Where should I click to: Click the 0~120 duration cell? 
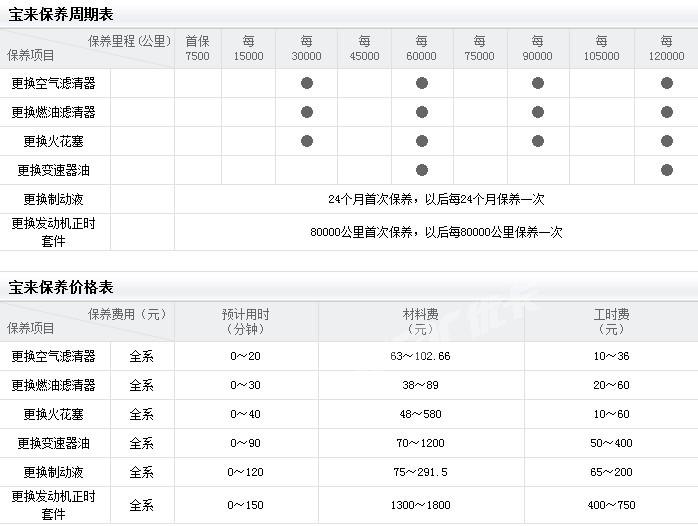pyautogui.click(x=246, y=472)
